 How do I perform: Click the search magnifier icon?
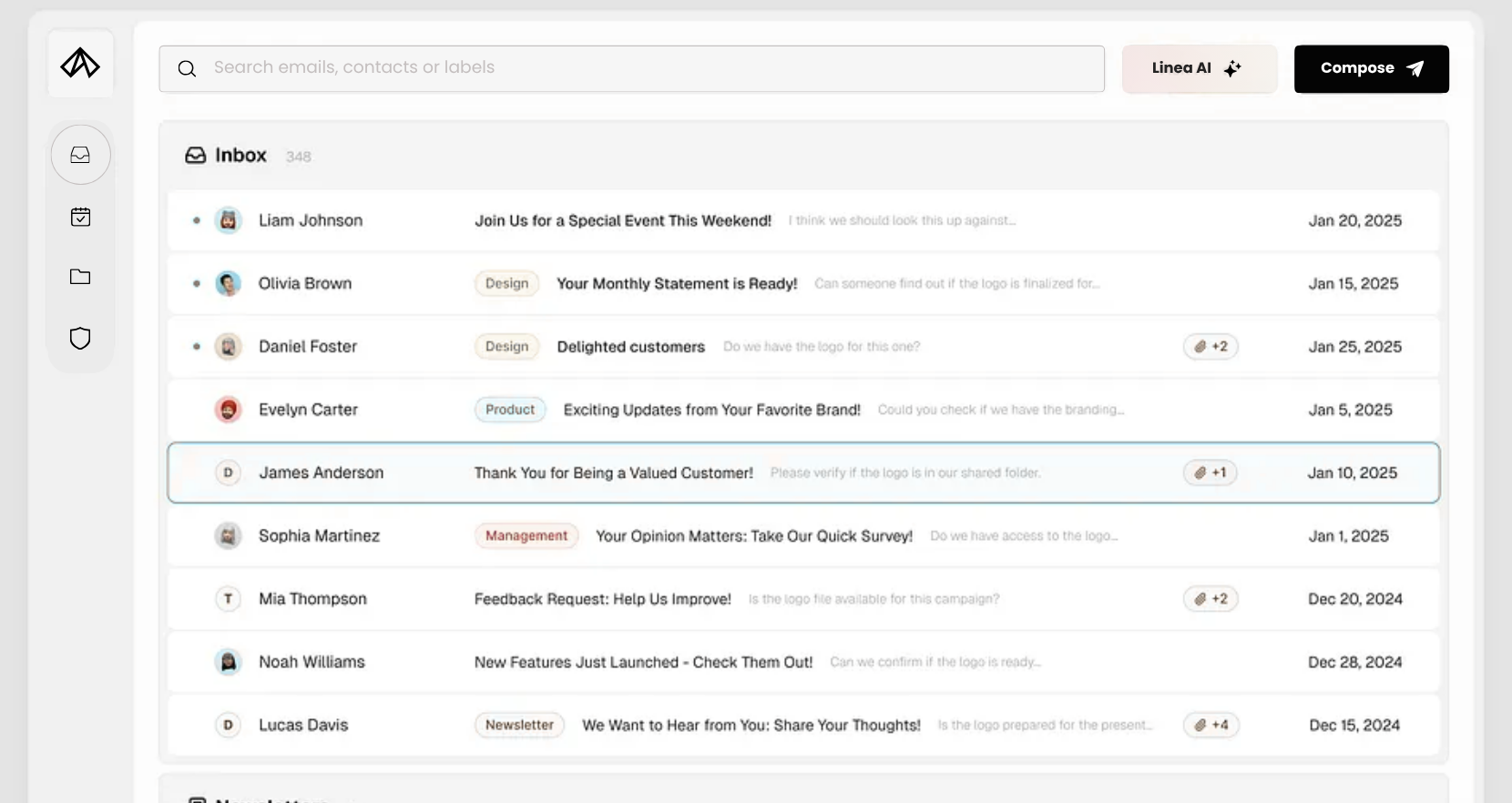point(187,68)
